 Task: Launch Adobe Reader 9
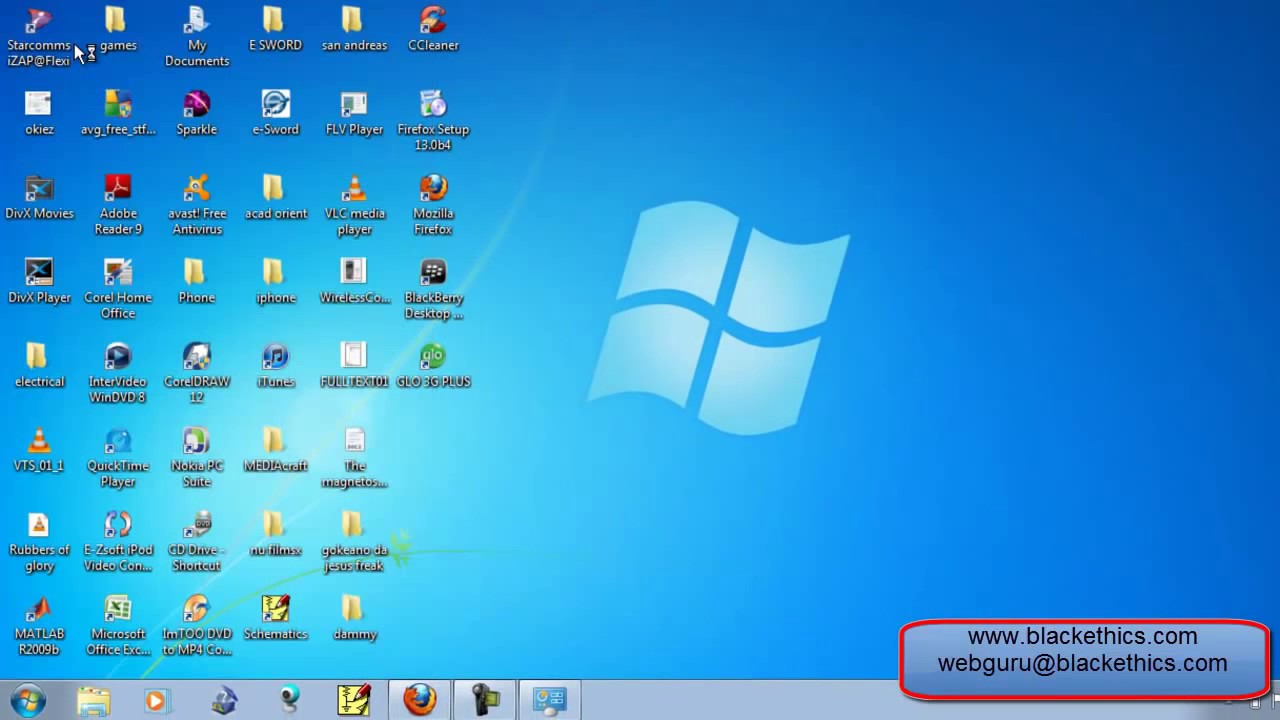[x=118, y=205]
